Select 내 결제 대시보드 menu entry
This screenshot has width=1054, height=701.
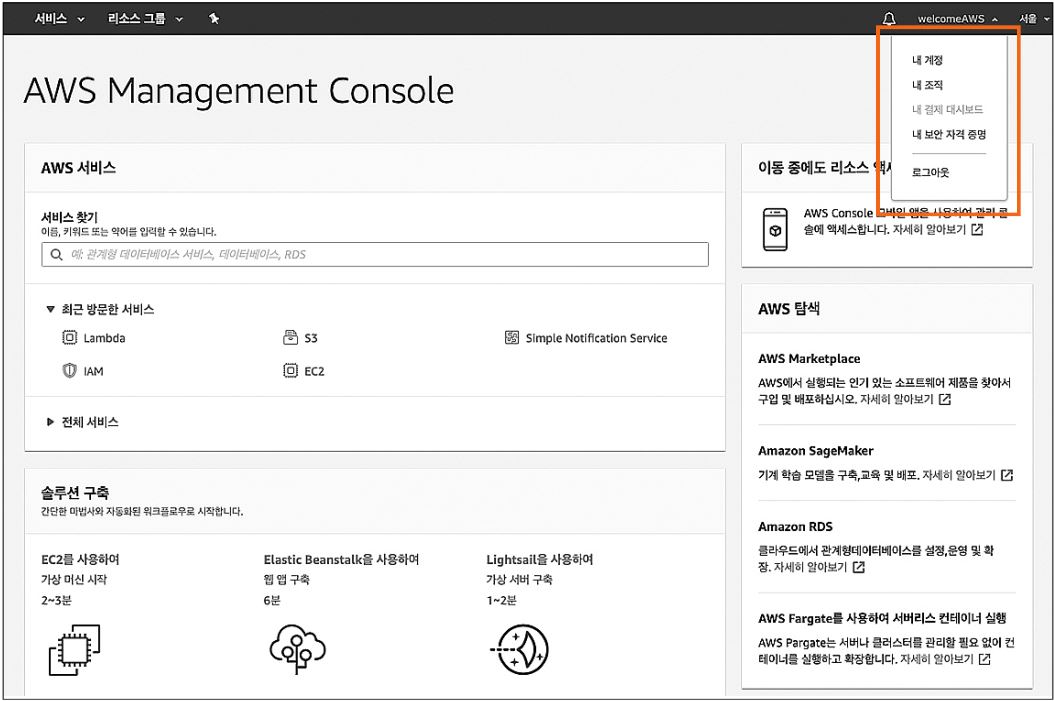[x=947, y=109]
